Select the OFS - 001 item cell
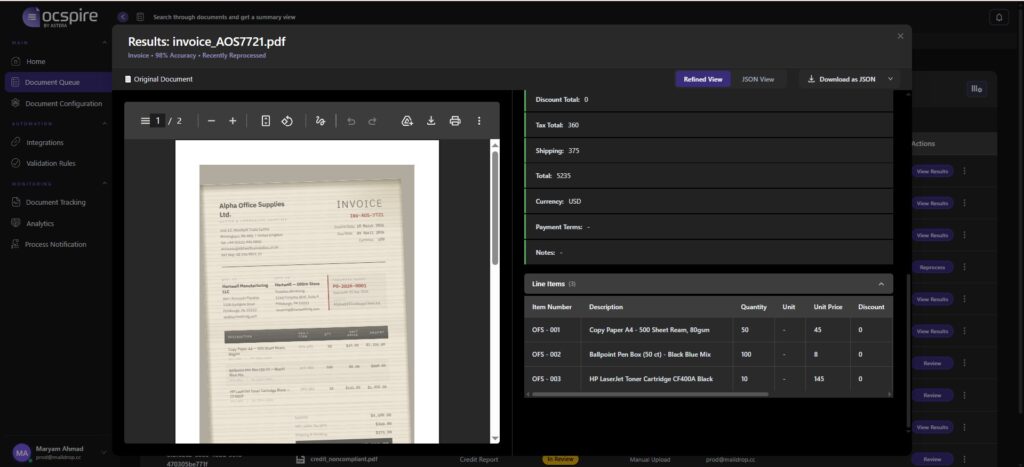 click(552, 330)
